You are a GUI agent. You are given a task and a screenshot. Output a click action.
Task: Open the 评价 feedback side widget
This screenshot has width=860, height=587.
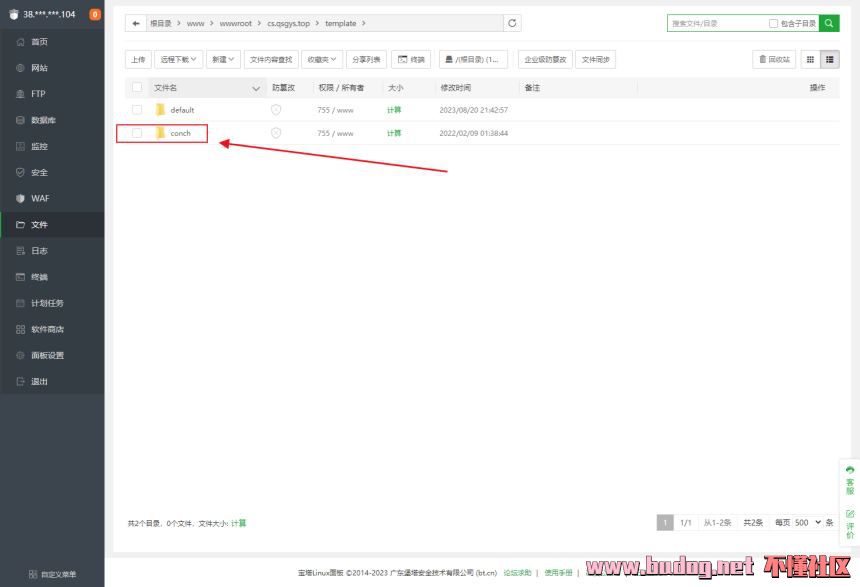(850, 524)
